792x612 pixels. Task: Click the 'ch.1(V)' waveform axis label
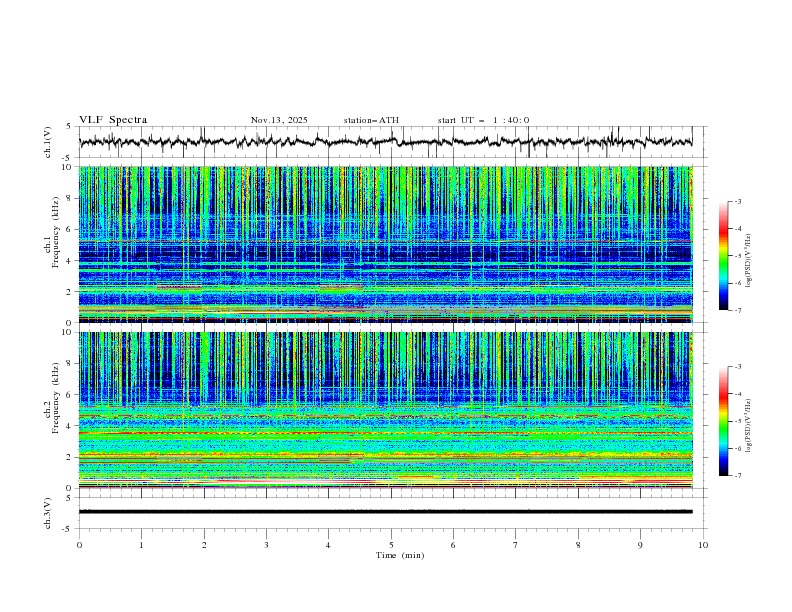48,142
